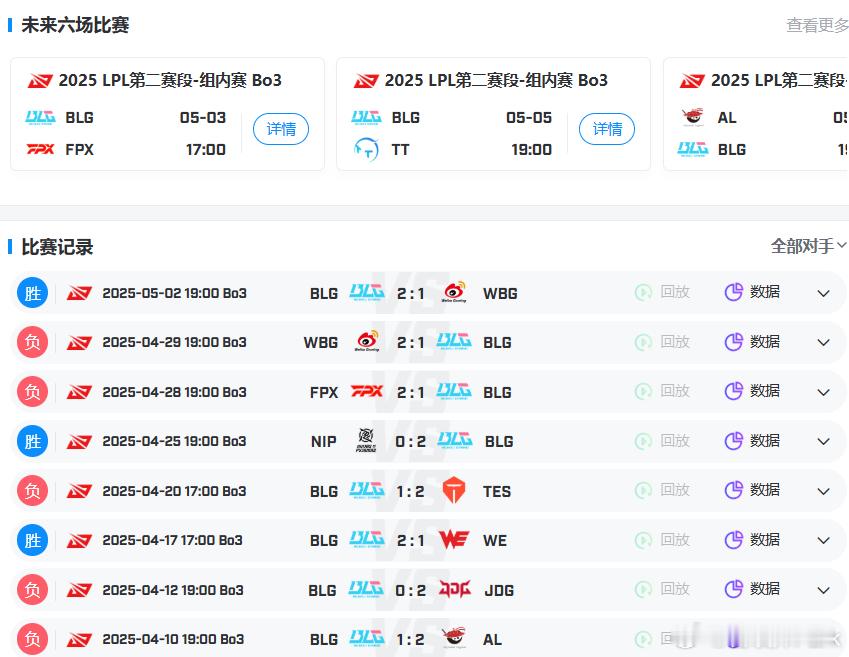Click the 胜 badge on 2025-04-17 row

(x=32, y=540)
